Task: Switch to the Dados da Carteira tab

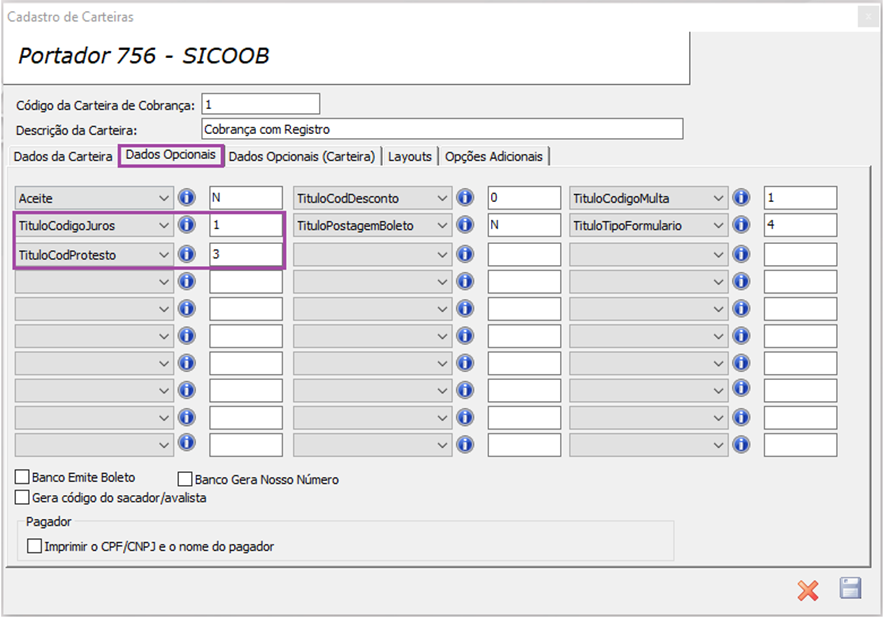Action: (x=63, y=156)
